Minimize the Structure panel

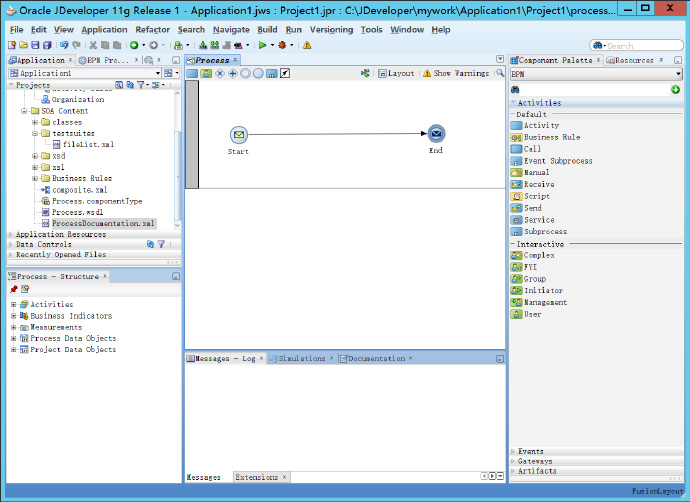point(176,276)
